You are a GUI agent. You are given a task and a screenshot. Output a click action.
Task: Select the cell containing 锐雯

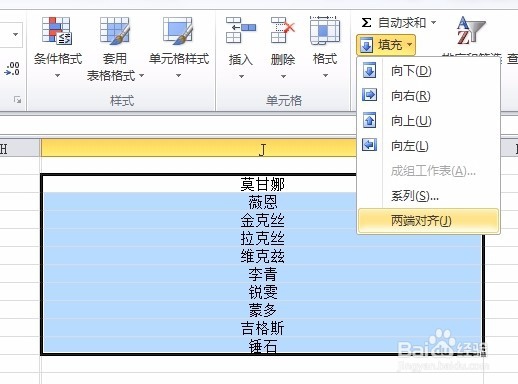[262, 292]
